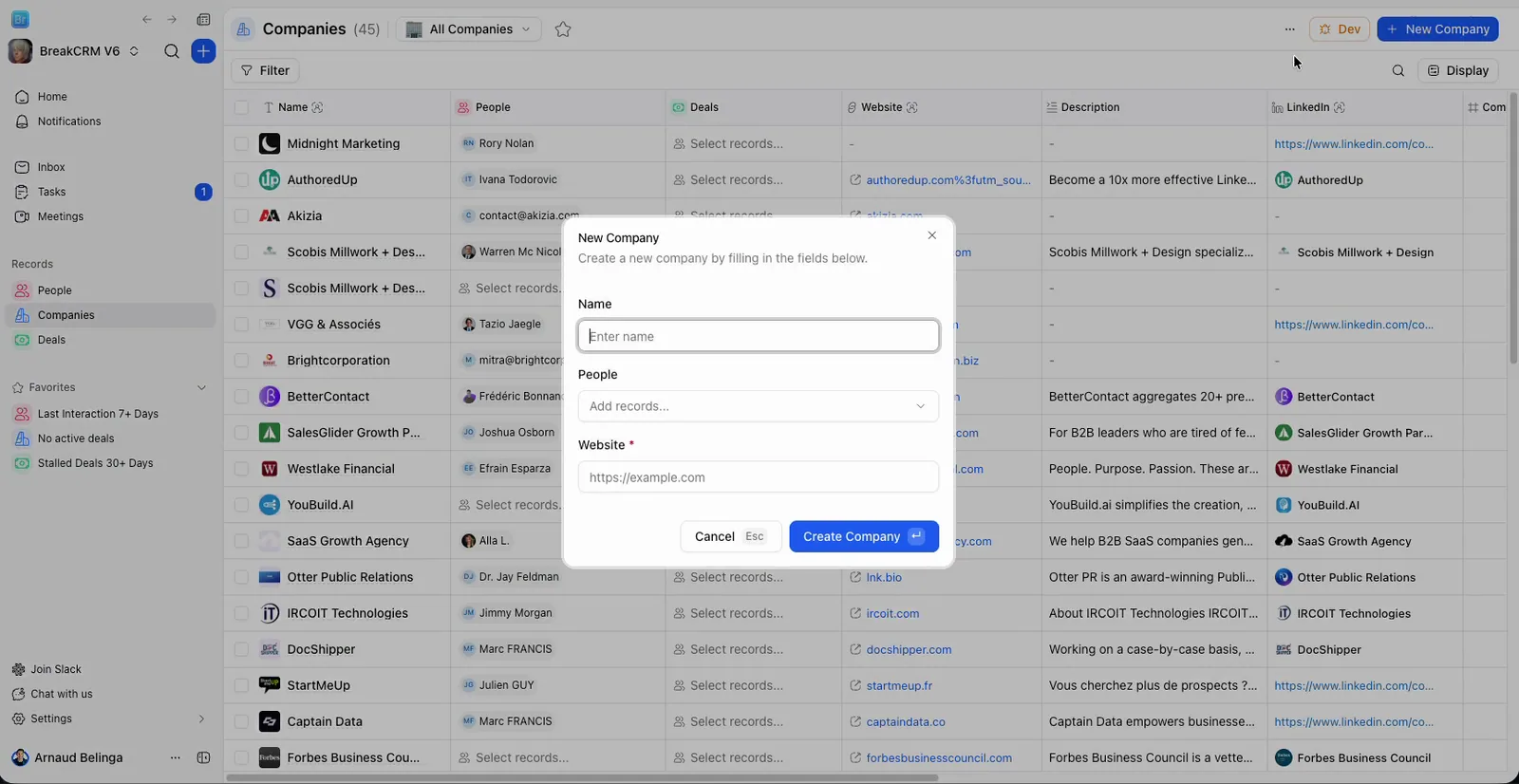Click the global search magnifier in sidebar
Screen dimensions: 1519x784
(172, 51)
